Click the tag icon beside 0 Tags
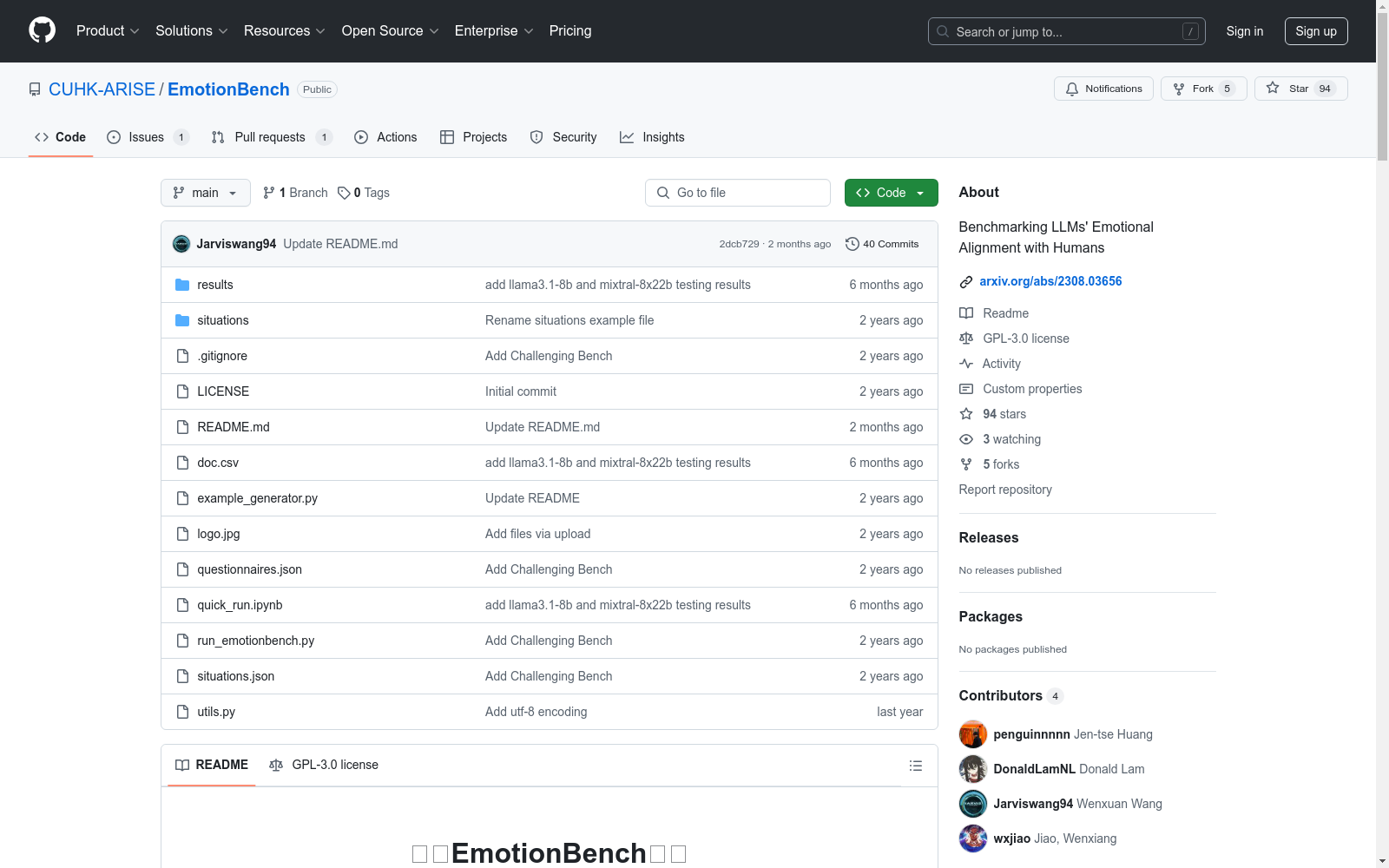This screenshot has width=1389, height=868. [x=344, y=193]
